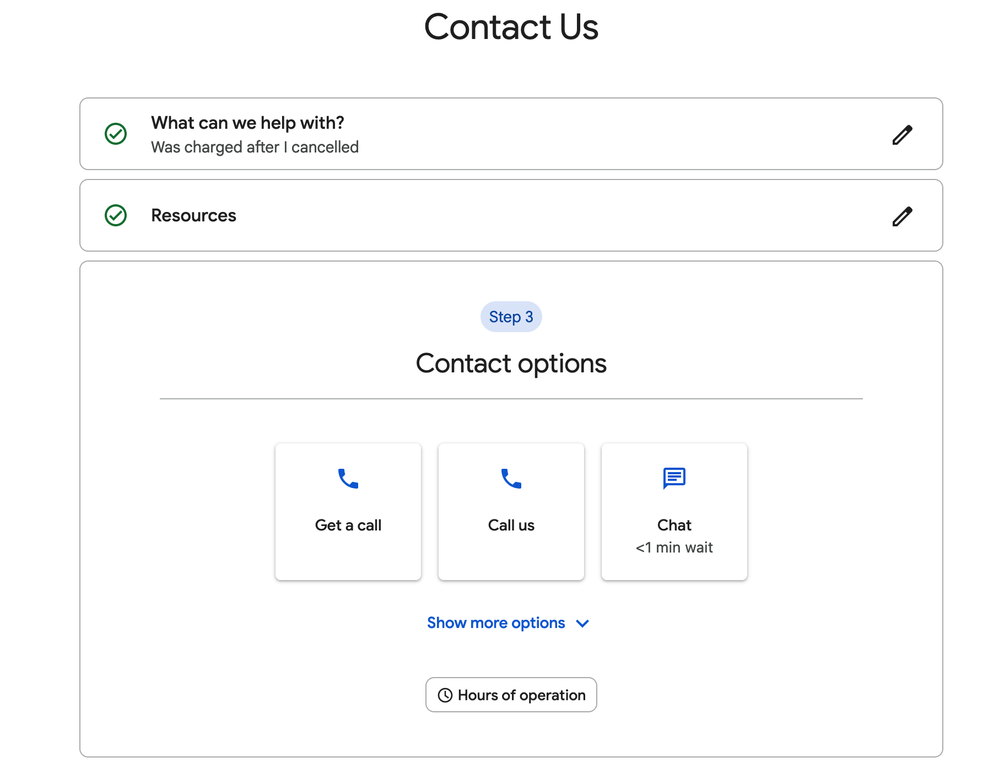Viewport: 999px width, 775px height.
Task: Expand the Resources section header
Action: click(194, 216)
